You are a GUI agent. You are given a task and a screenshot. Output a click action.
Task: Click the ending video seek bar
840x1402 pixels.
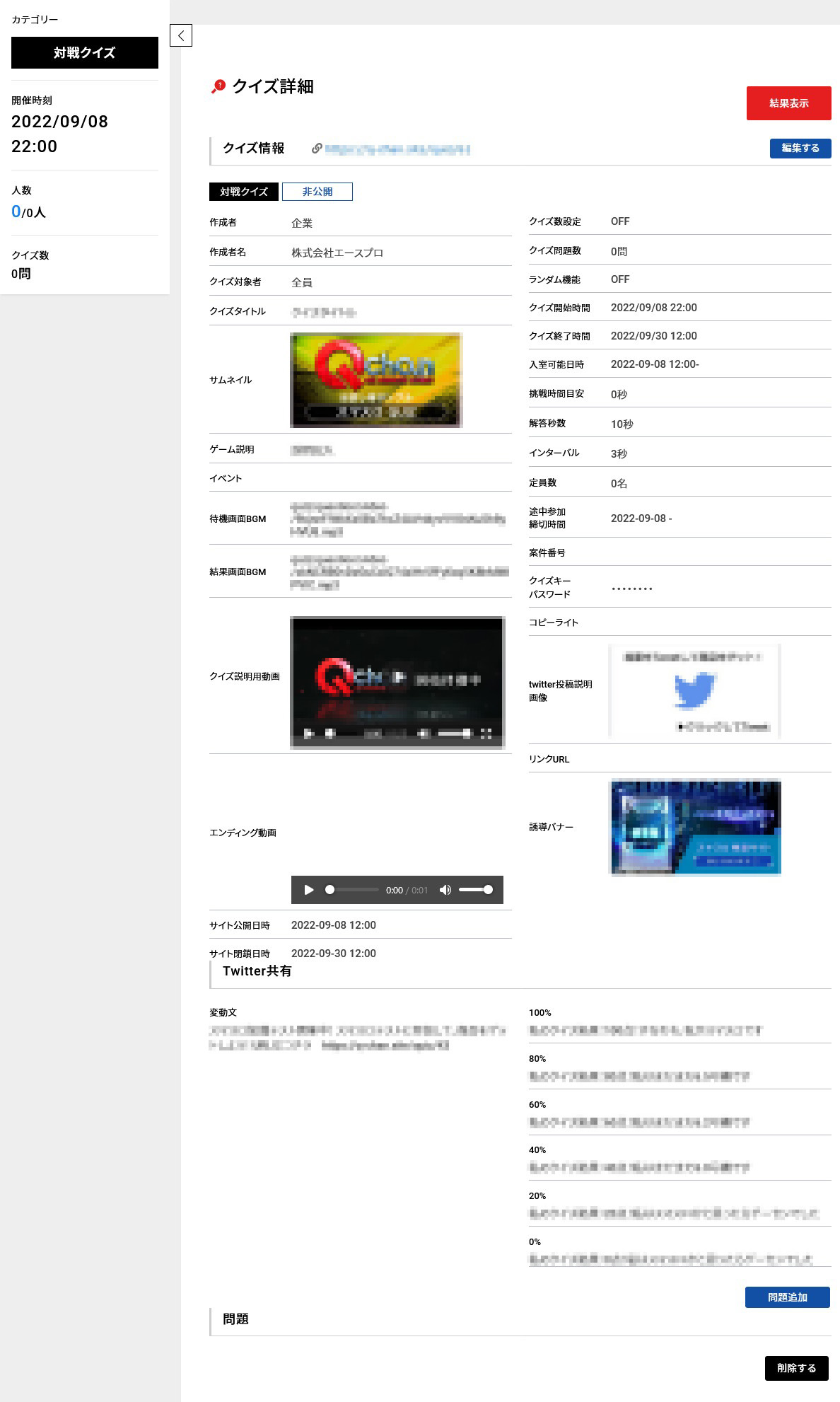354,890
